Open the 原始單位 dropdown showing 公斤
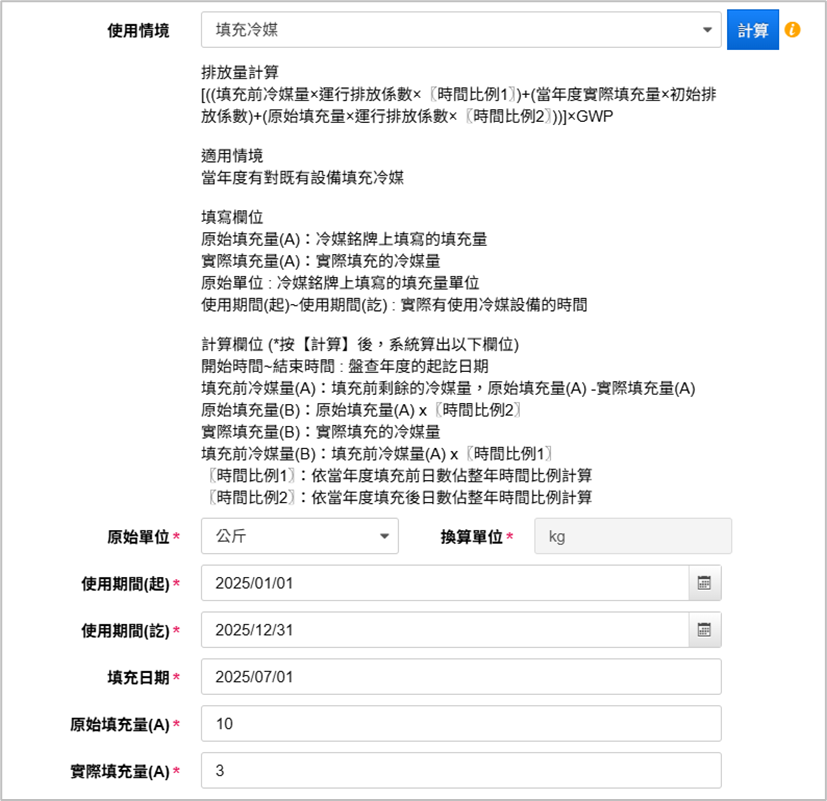This screenshot has width=827, height=801. point(299,536)
